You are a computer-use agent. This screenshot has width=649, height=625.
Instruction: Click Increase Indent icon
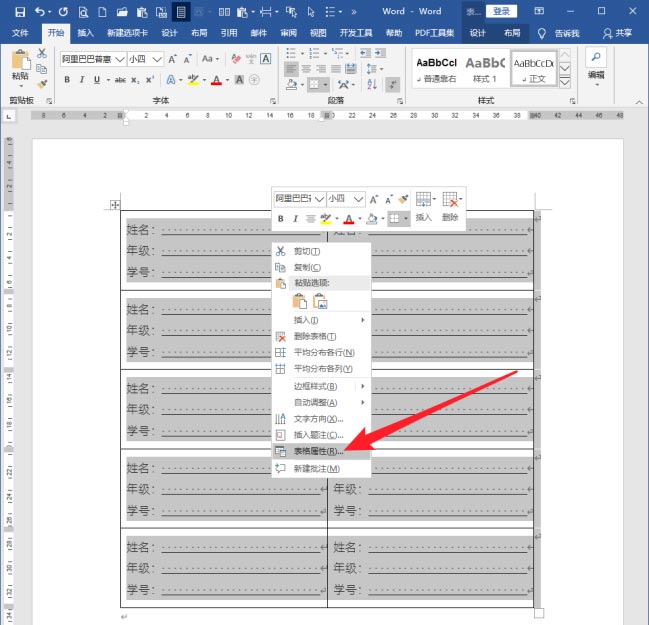tap(380, 53)
